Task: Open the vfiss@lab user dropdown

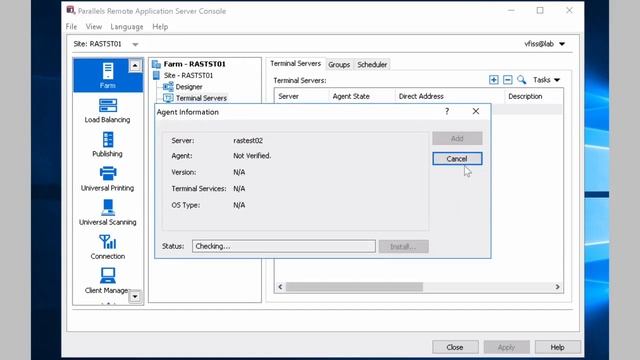Action: click(x=544, y=44)
